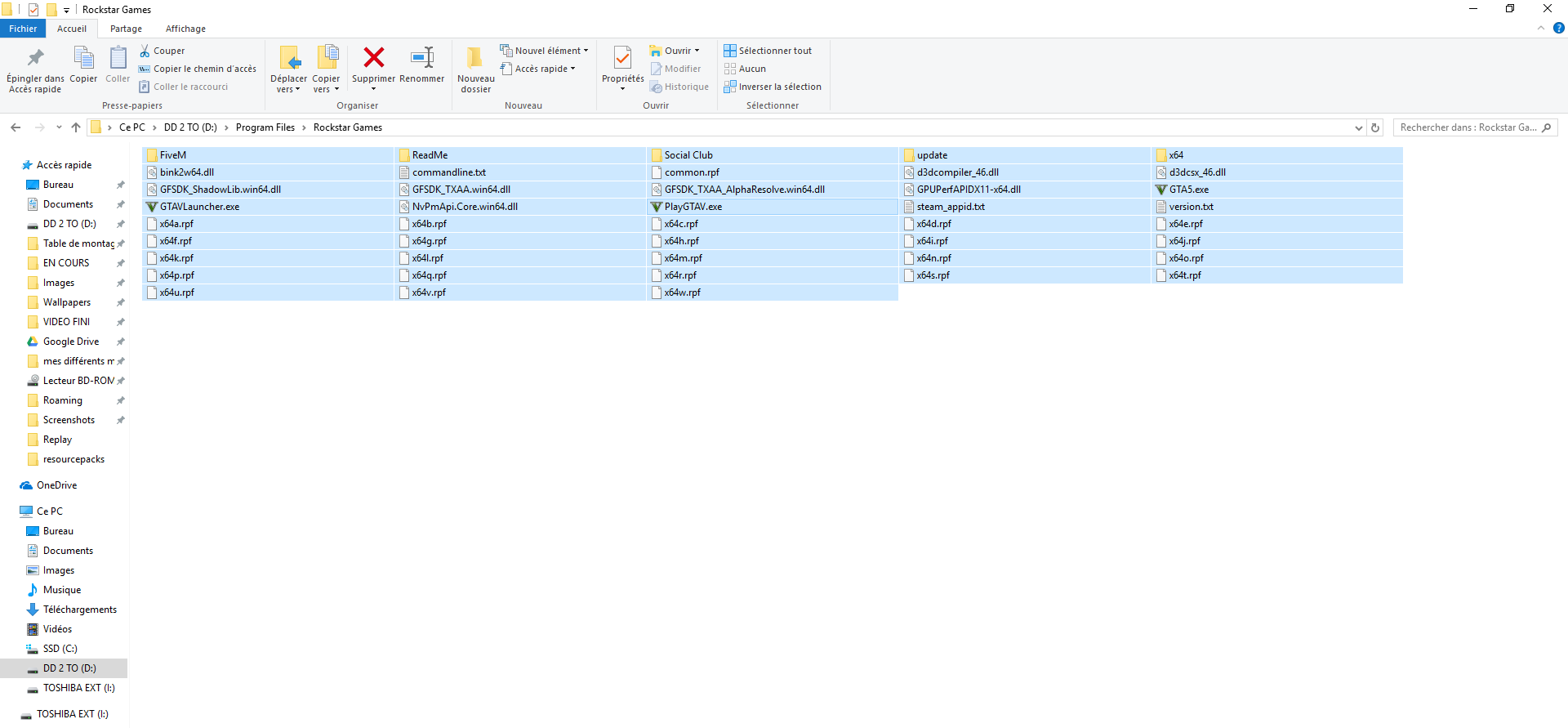Click the Forward navigation arrow
Image resolution: width=1568 pixels, height=728 pixels.
[x=39, y=127]
